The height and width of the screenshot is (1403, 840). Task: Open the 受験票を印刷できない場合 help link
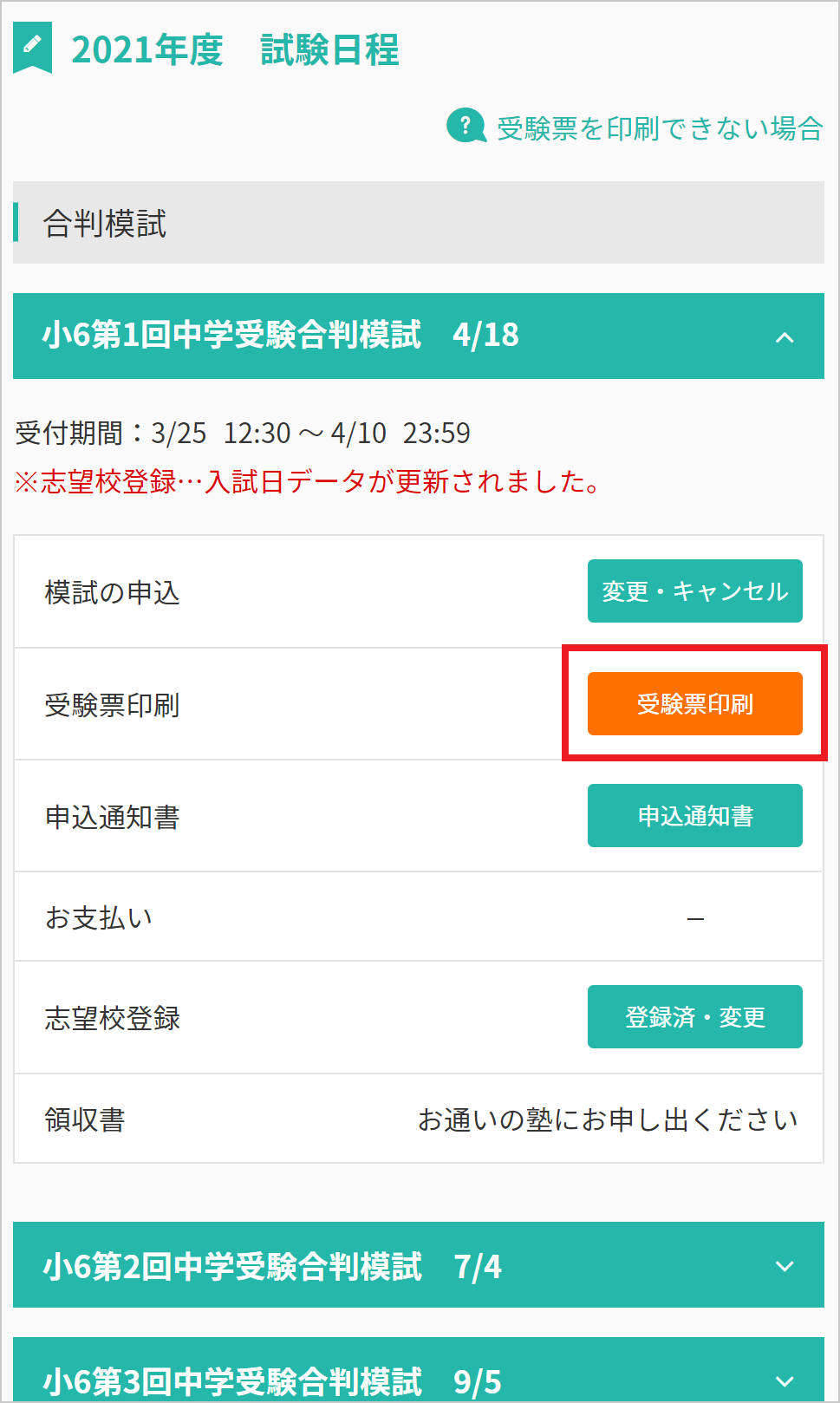pyautogui.click(x=660, y=128)
